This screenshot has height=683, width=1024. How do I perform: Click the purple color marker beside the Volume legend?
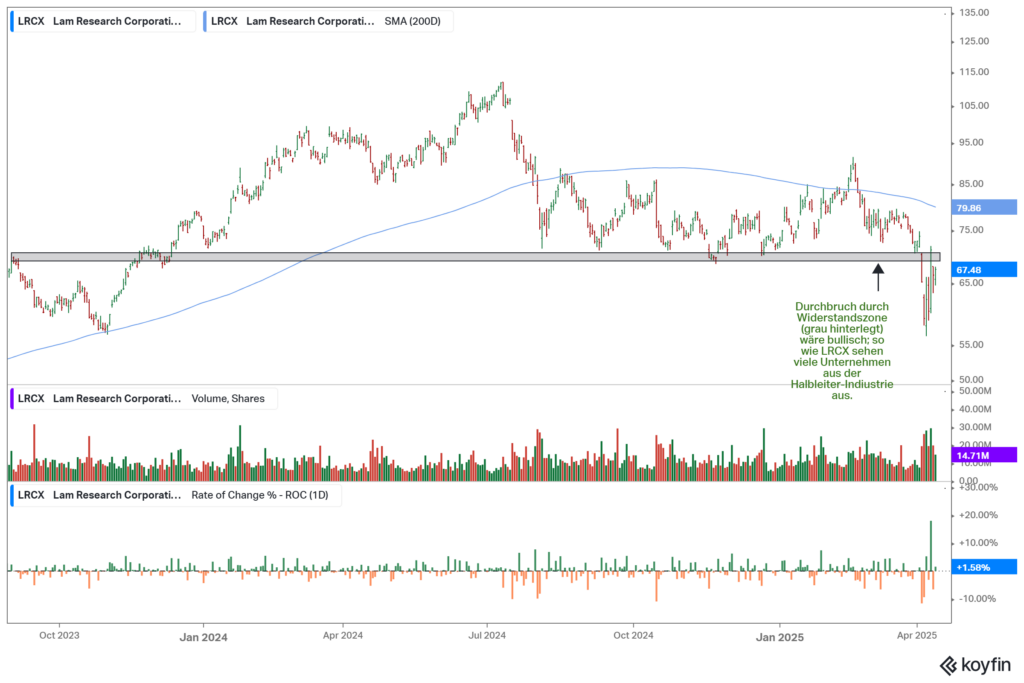[x=12, y=399]
